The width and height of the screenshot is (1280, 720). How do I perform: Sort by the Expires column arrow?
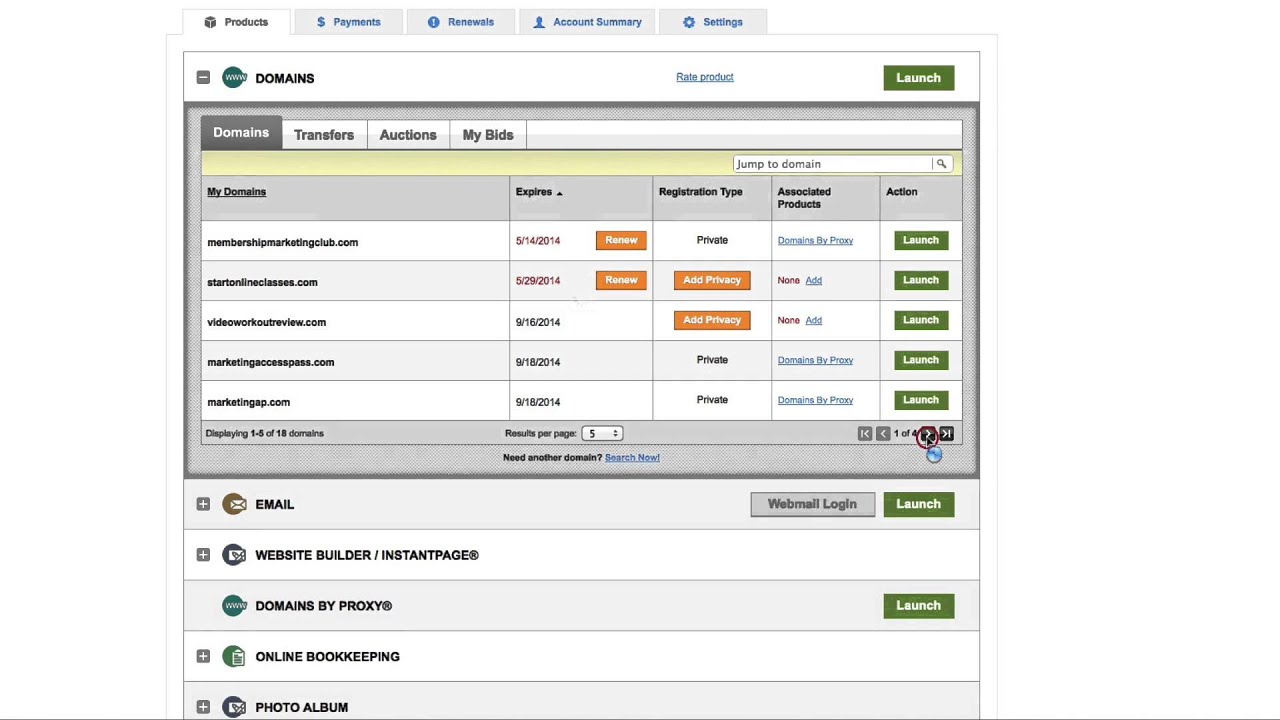point(559,193)
